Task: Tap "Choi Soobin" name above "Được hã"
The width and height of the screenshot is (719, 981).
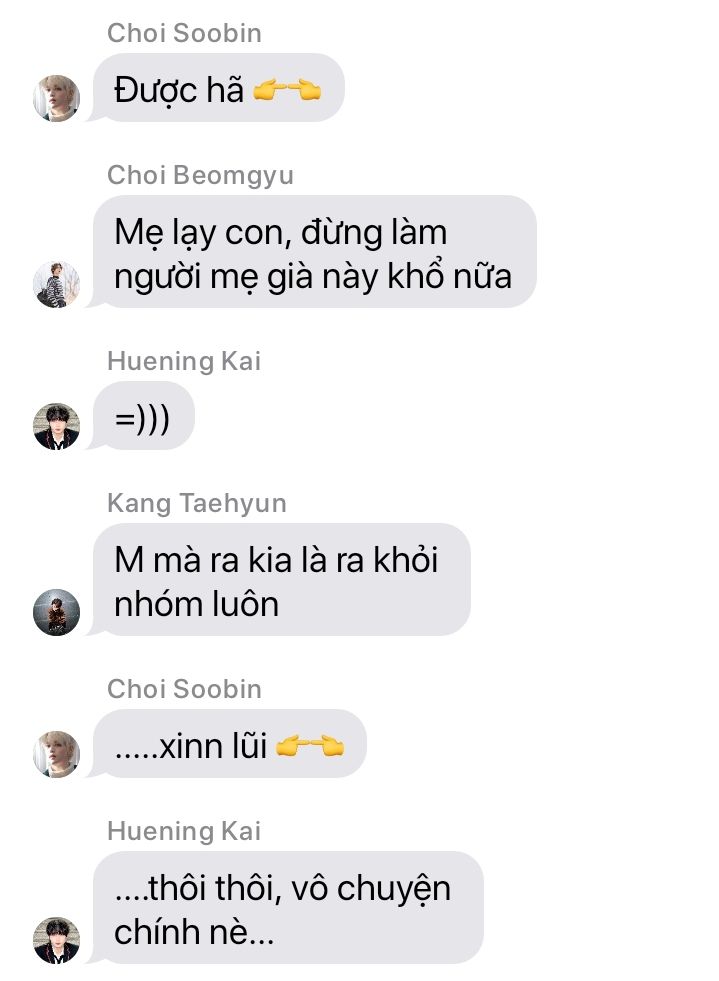Action: coord(184,33)
